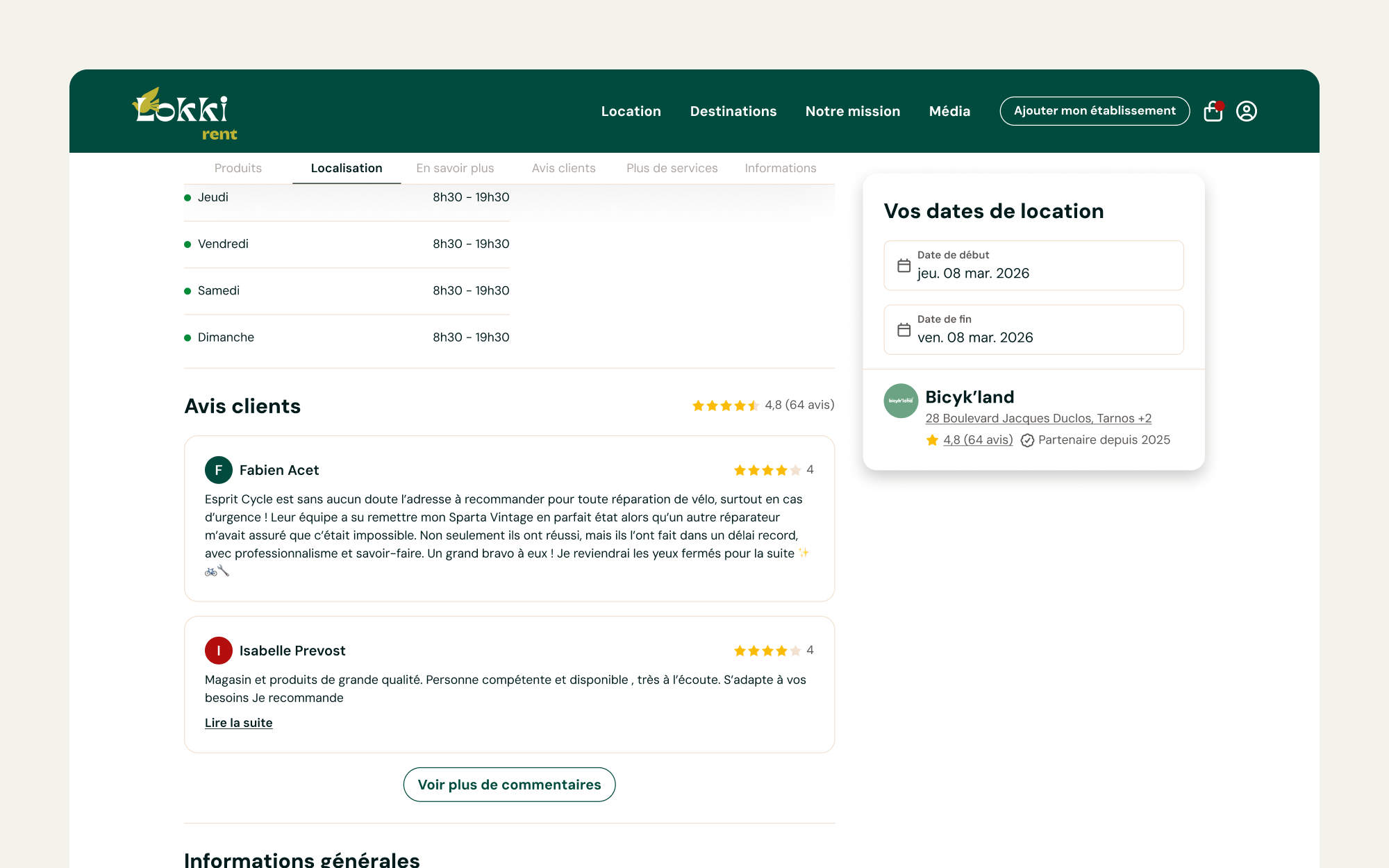This screenshot has width=1389, height=868.
Task: Open the shopping cart icon
Action: coord(1213,111)
